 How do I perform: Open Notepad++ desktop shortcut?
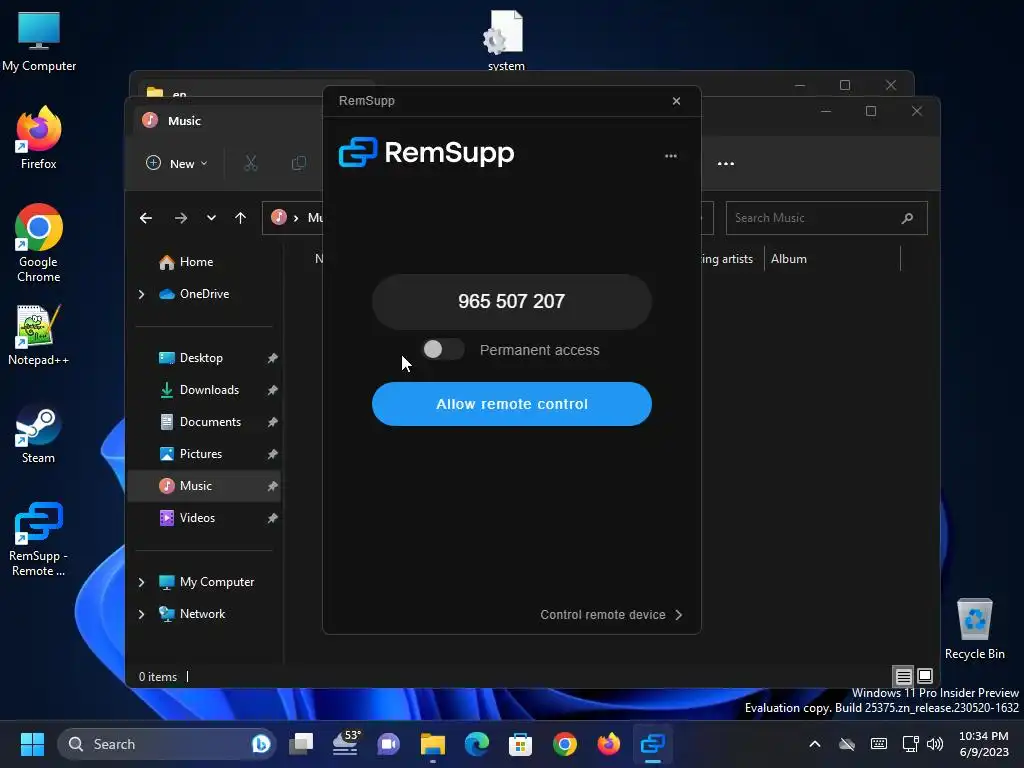click(39, 335)
